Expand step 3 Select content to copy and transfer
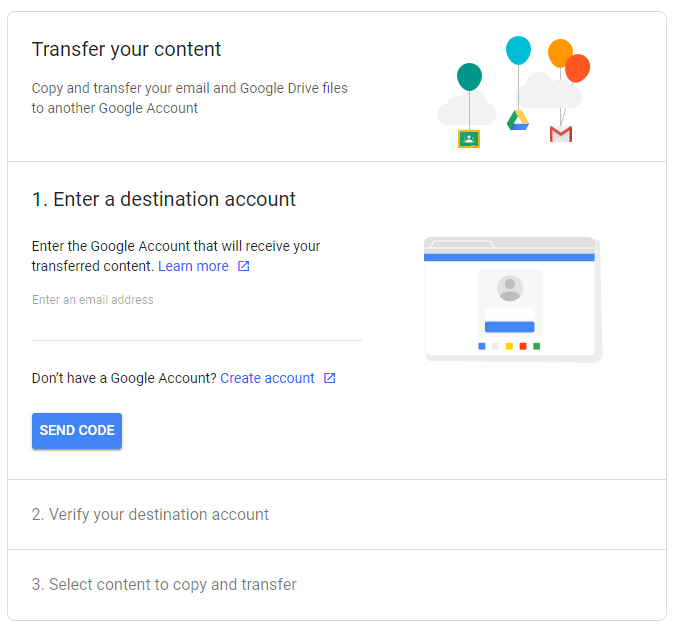This screenshot has width=674, height=630. tap(337, 584)
